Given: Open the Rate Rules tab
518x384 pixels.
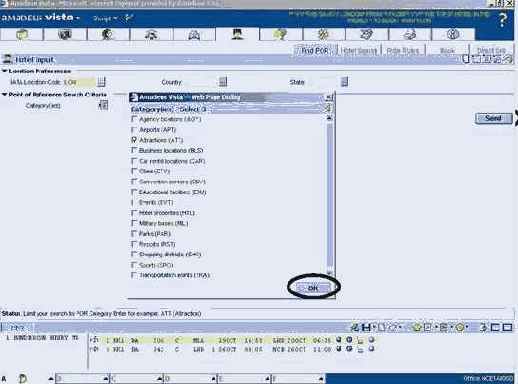Looking at the screenshot, I should click(403, 51).
